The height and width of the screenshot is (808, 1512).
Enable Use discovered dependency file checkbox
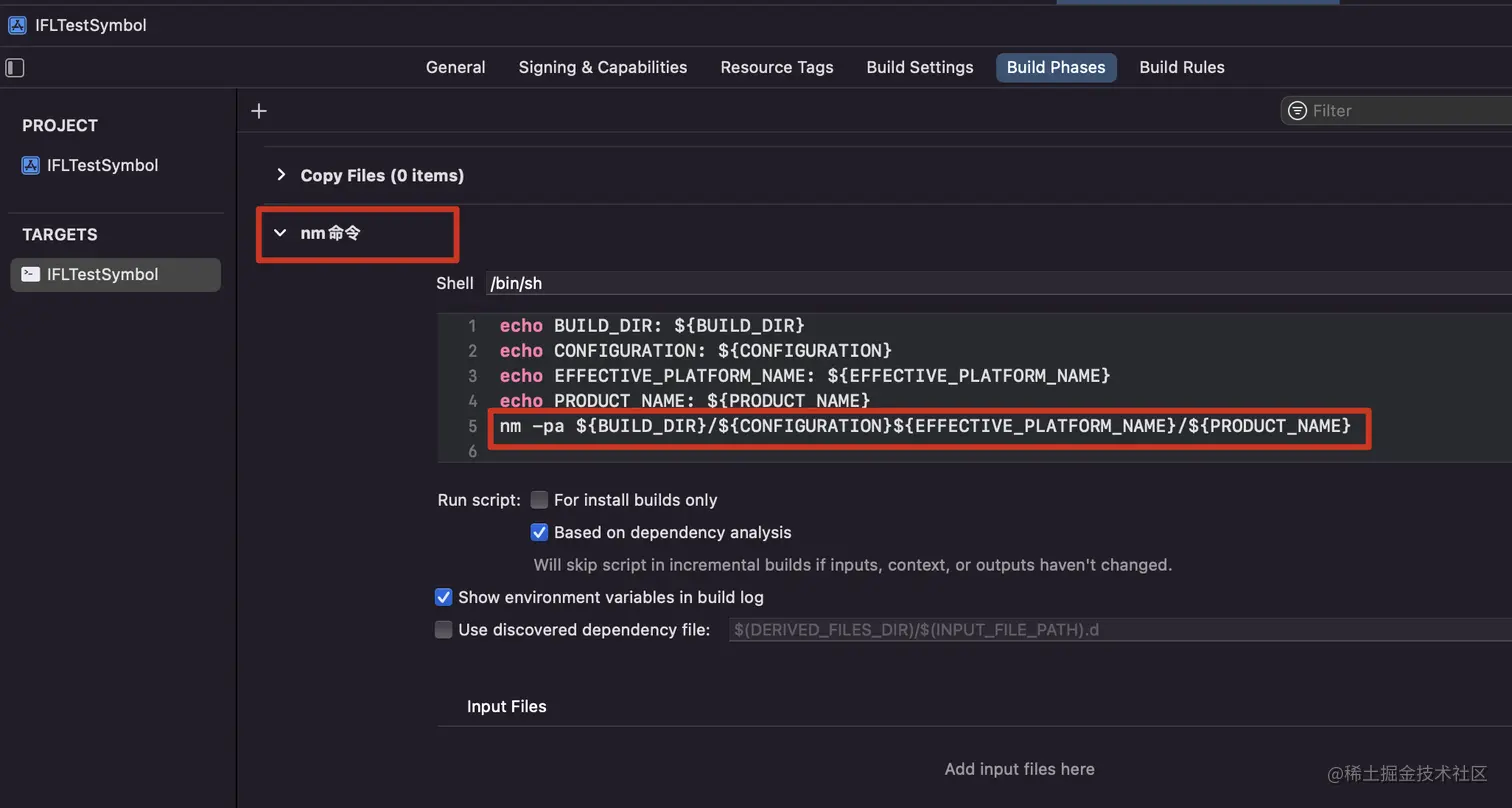[443, 630]
